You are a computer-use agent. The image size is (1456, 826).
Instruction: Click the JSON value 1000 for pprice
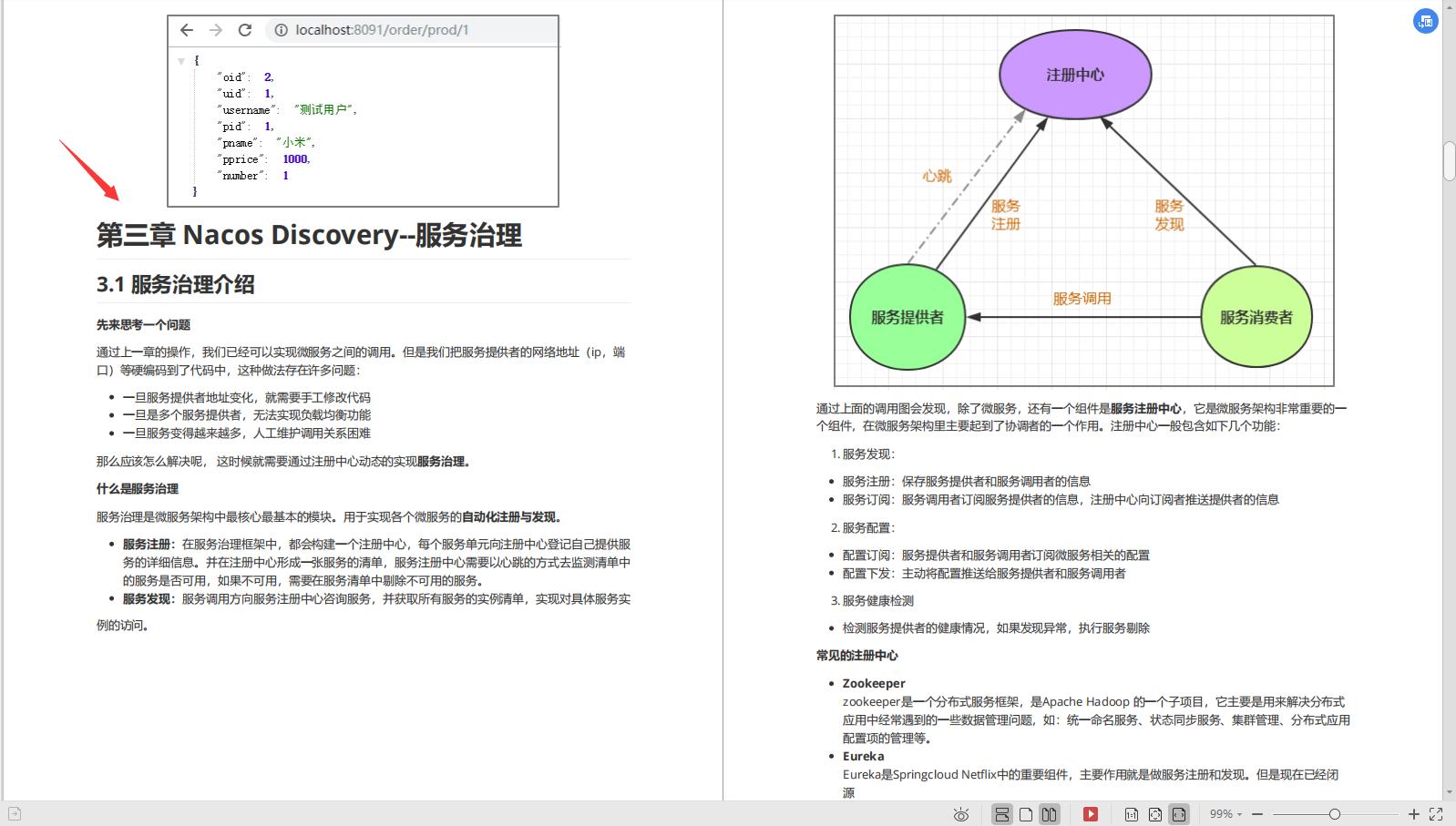coord(296,159)
